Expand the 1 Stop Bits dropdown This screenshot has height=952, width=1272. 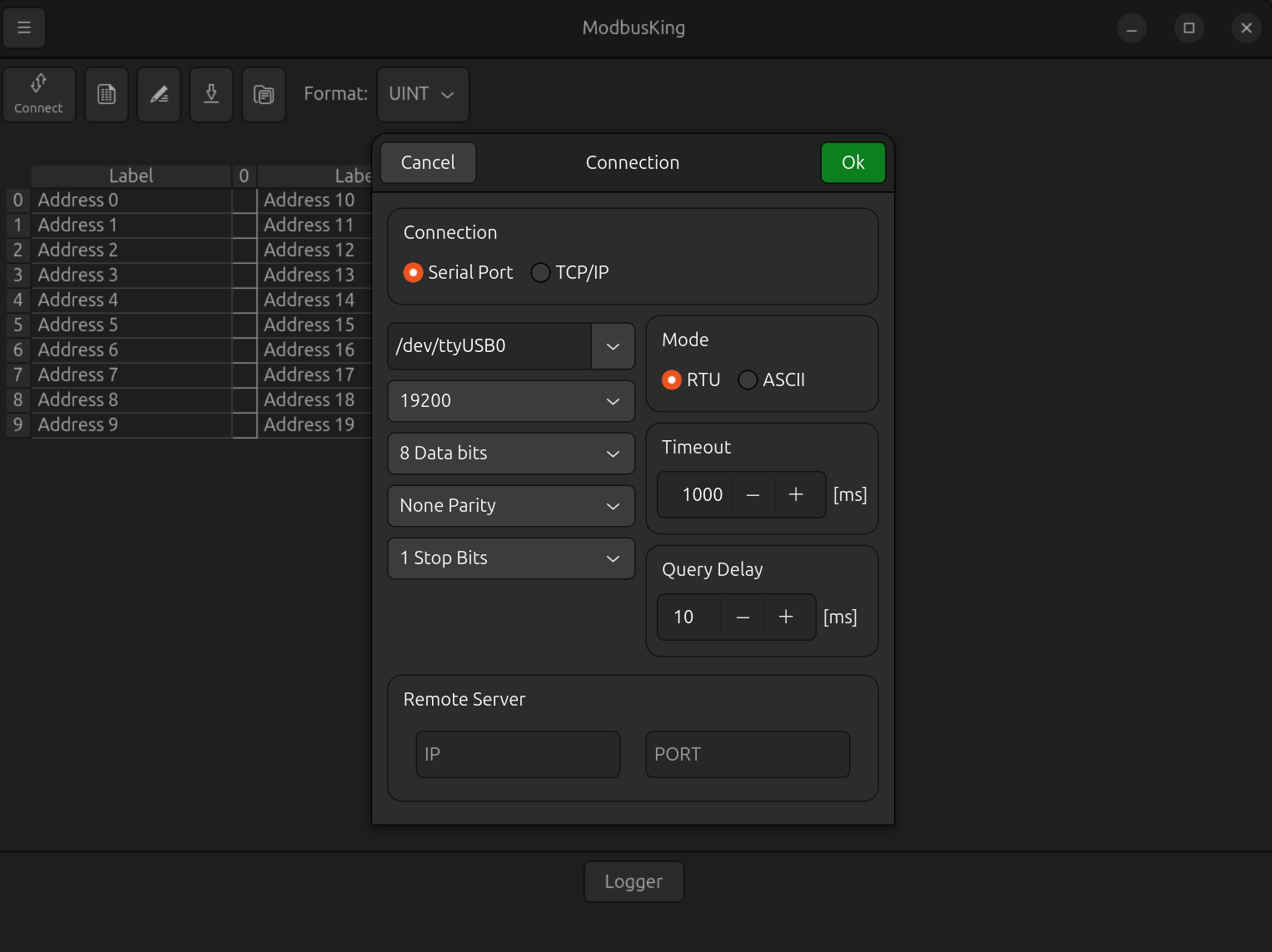pyautogui.click(x=511, y=558)
